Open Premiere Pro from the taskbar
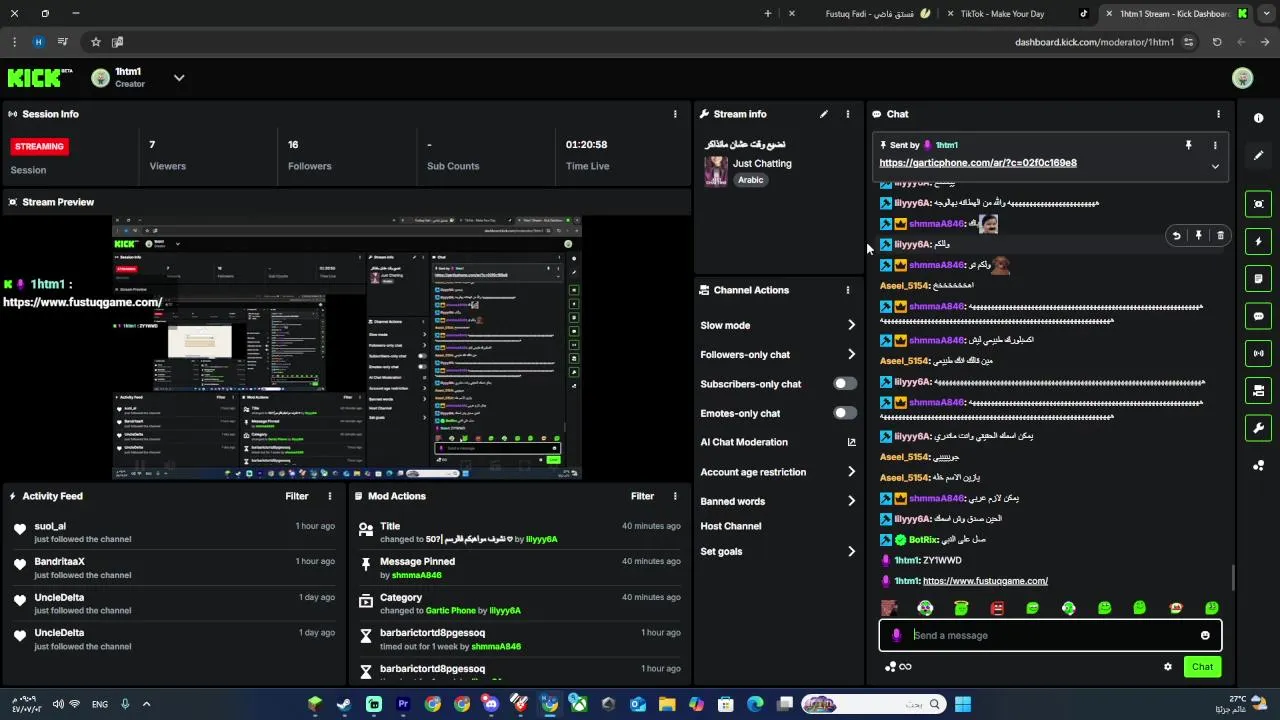Viewport: 1280px width, 720px height. 403,704
